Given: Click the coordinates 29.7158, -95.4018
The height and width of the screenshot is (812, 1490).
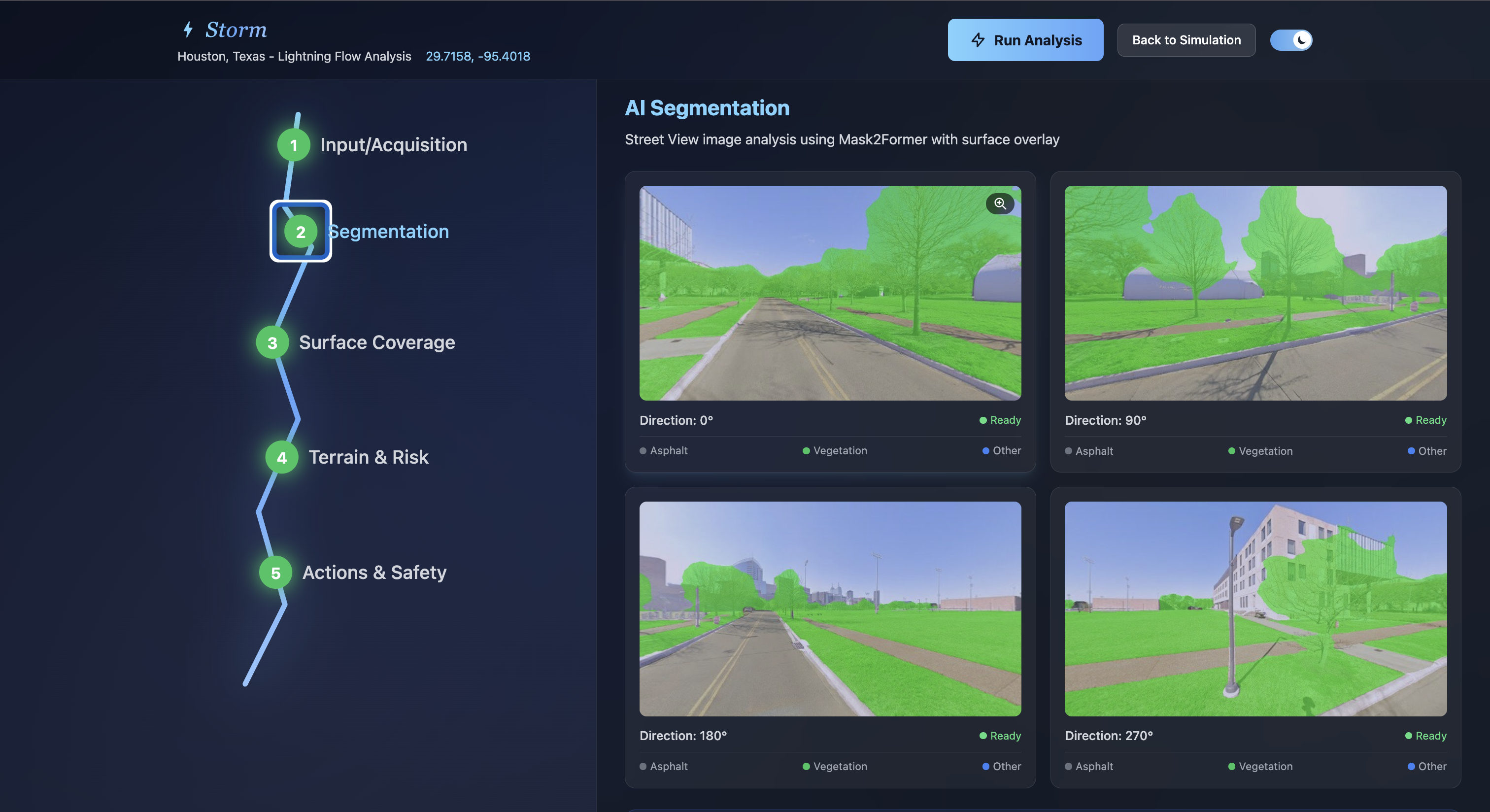Looking at the screenshot, I should 478,56.
